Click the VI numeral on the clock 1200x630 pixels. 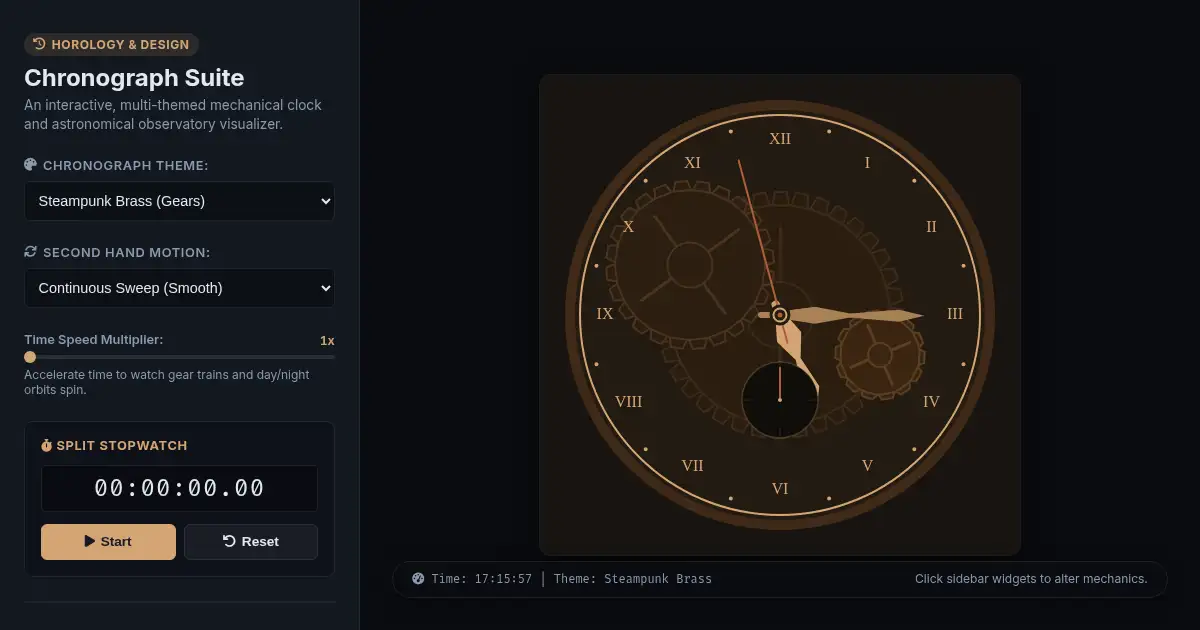pyautogui.click(x=780, y=489)
